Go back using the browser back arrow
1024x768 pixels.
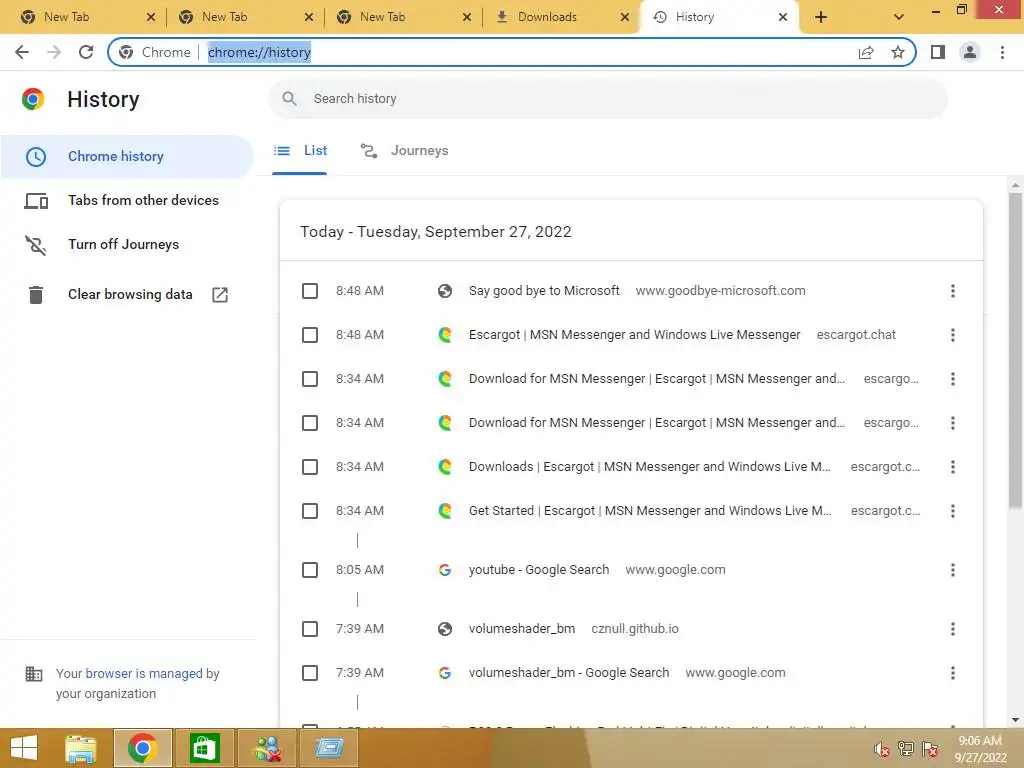click(22, 52)
